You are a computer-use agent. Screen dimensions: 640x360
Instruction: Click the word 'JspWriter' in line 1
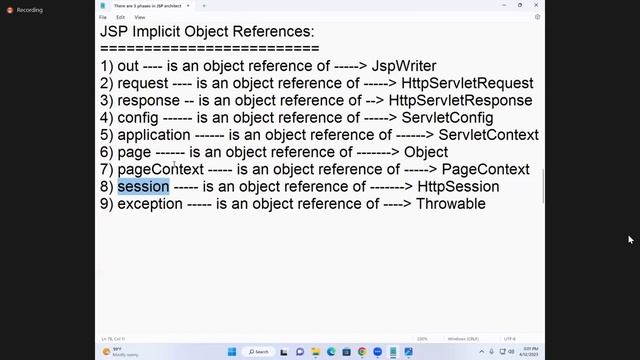click(404, 66)
